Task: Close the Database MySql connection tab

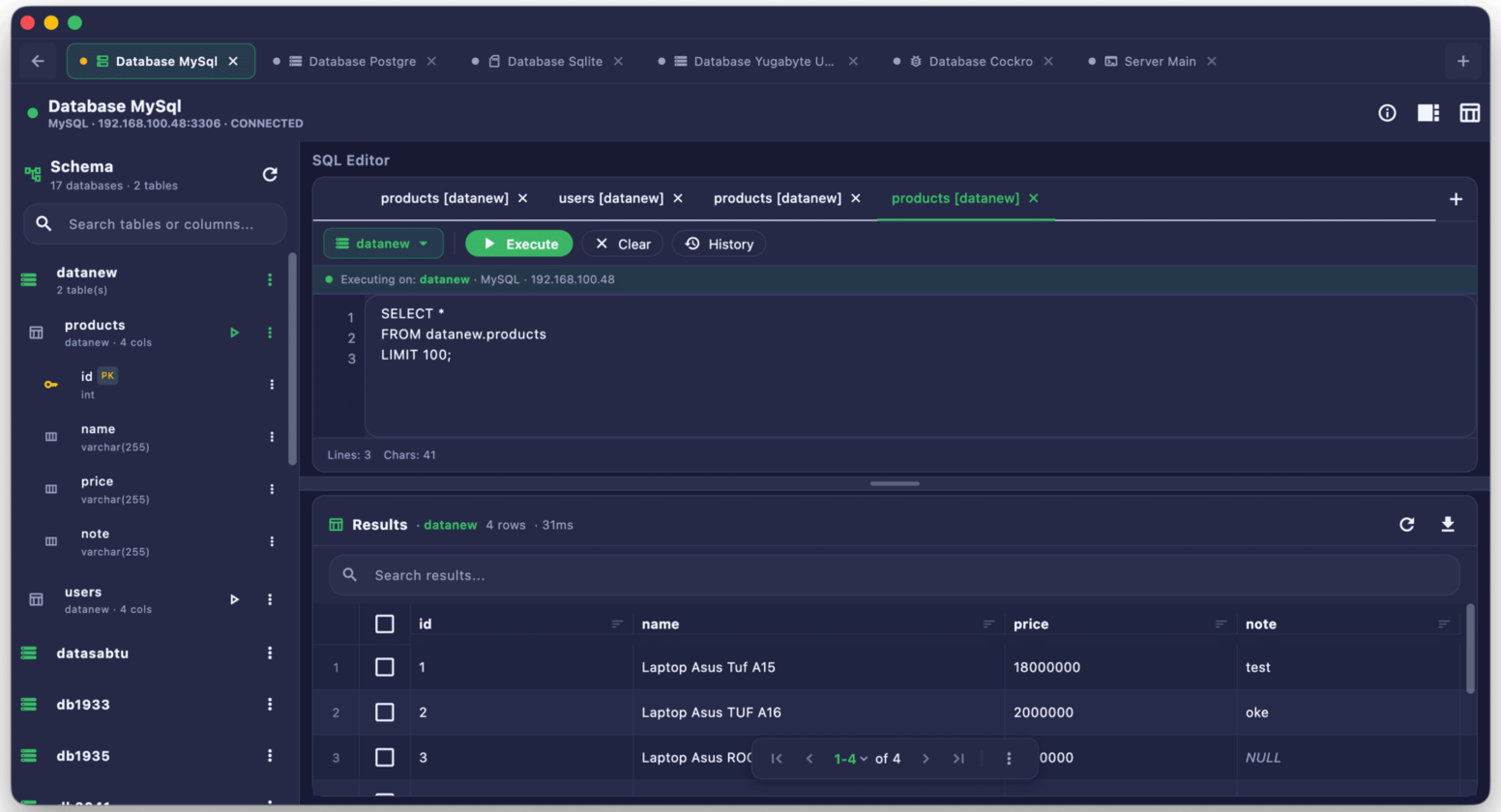Action: 233,61
